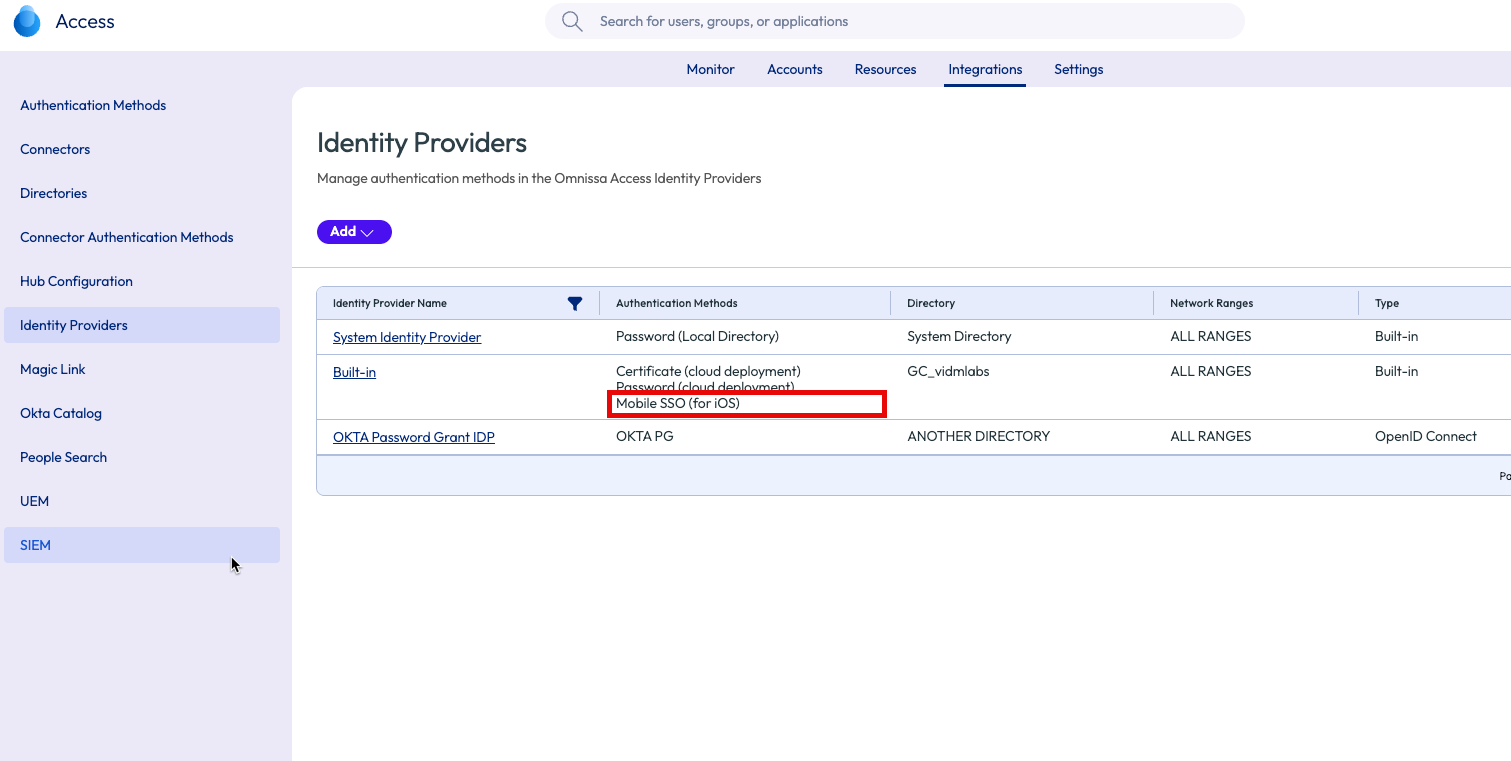
Task: Open Magic Link settings
Action: (x=53, y=369)
